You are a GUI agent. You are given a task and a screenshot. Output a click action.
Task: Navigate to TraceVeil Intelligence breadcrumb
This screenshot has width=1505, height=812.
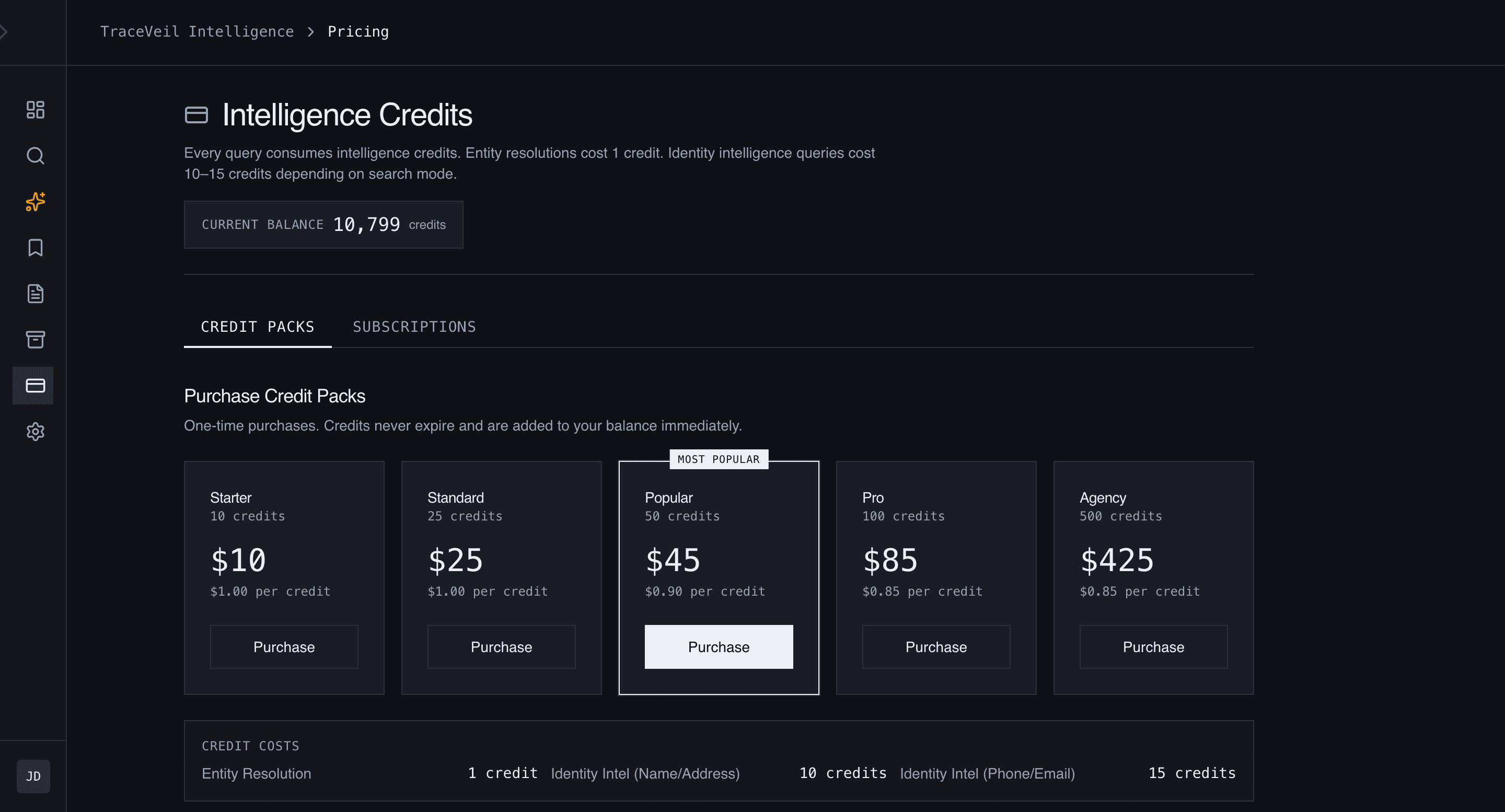[197, 31]
